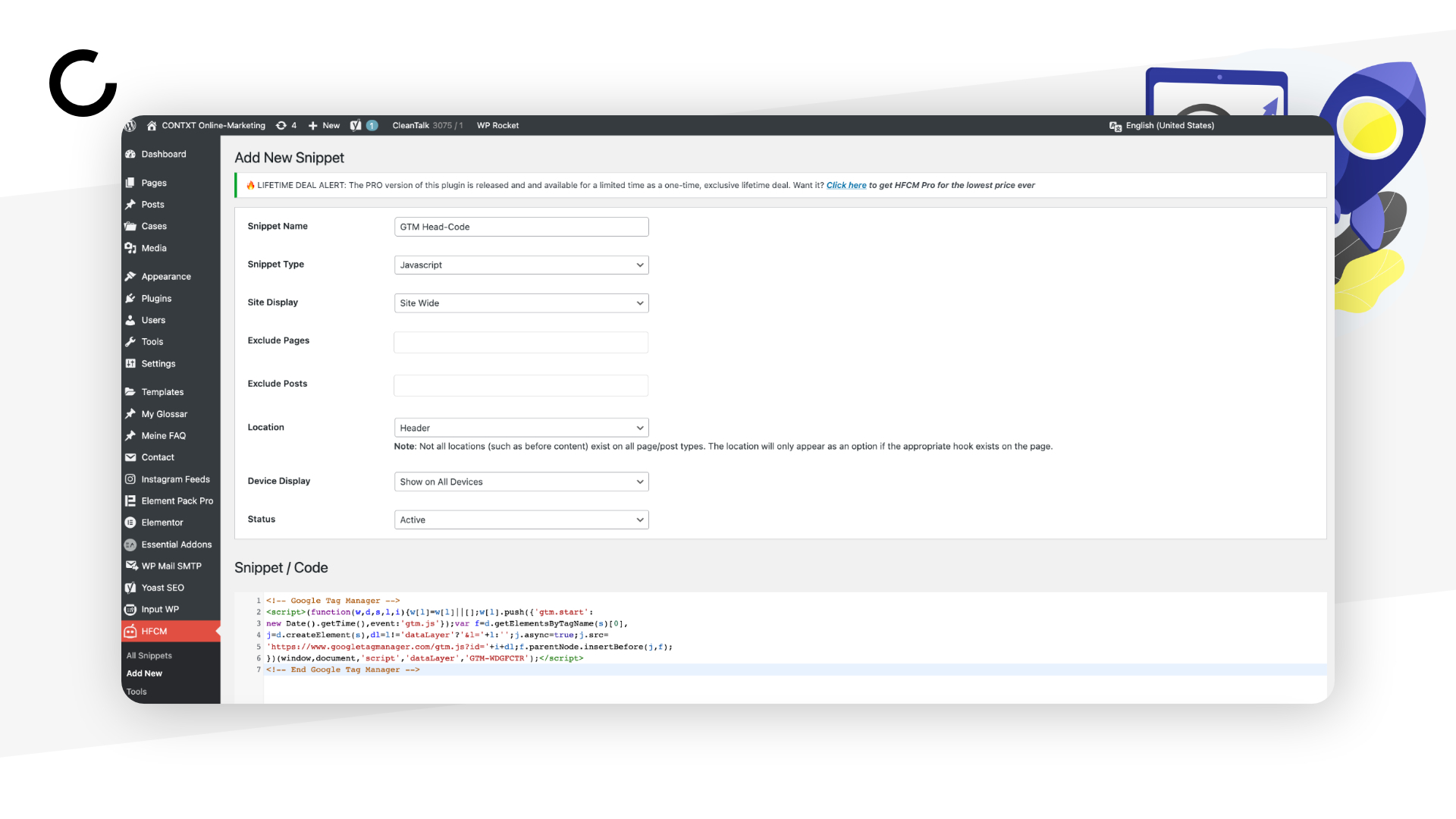This screenshot has height=819, width=1456.
Task: Open CleanTalk in the admin bar
Action: click(x=428, y=126)
